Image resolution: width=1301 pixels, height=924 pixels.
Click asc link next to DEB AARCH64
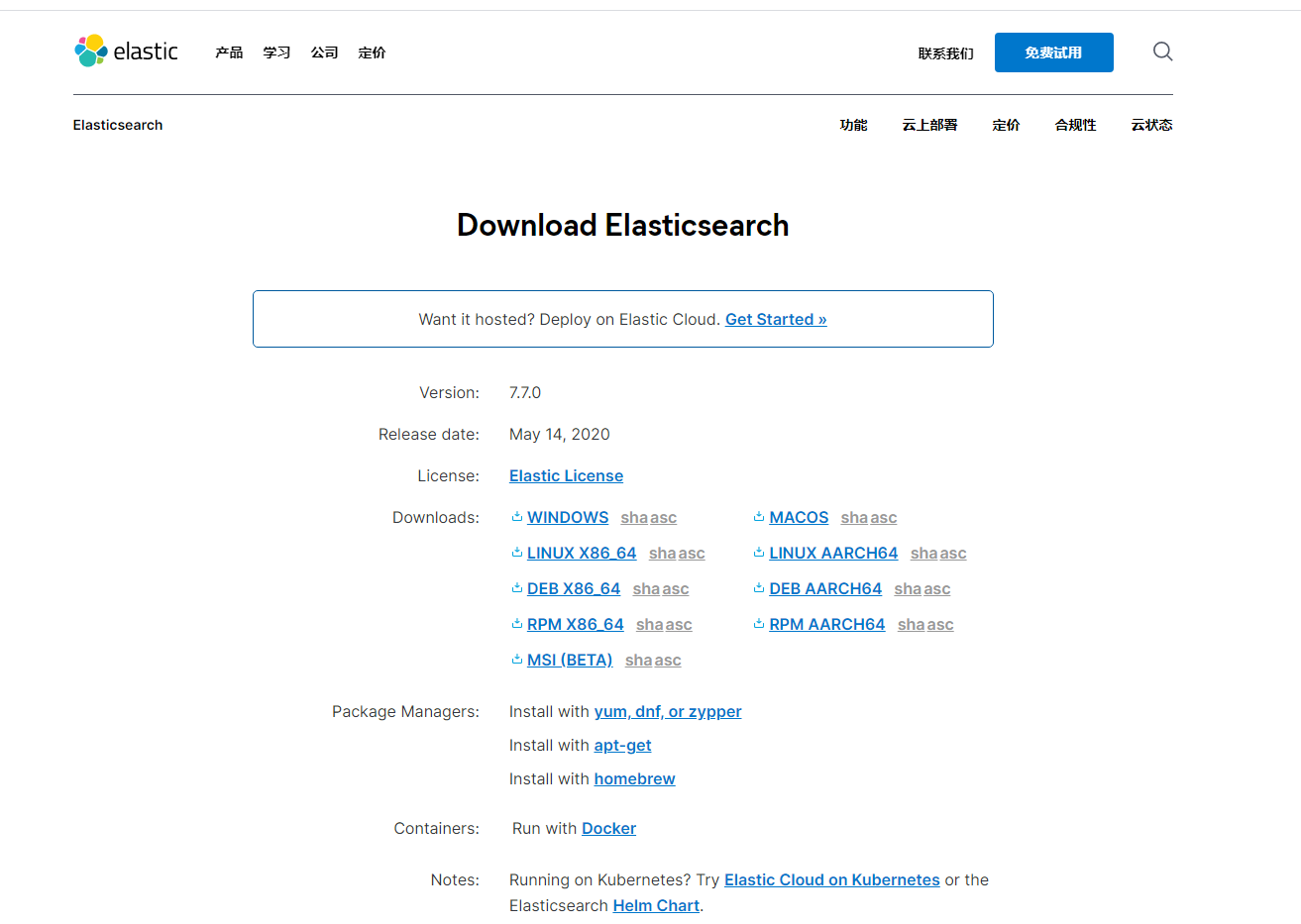[937, 589]
